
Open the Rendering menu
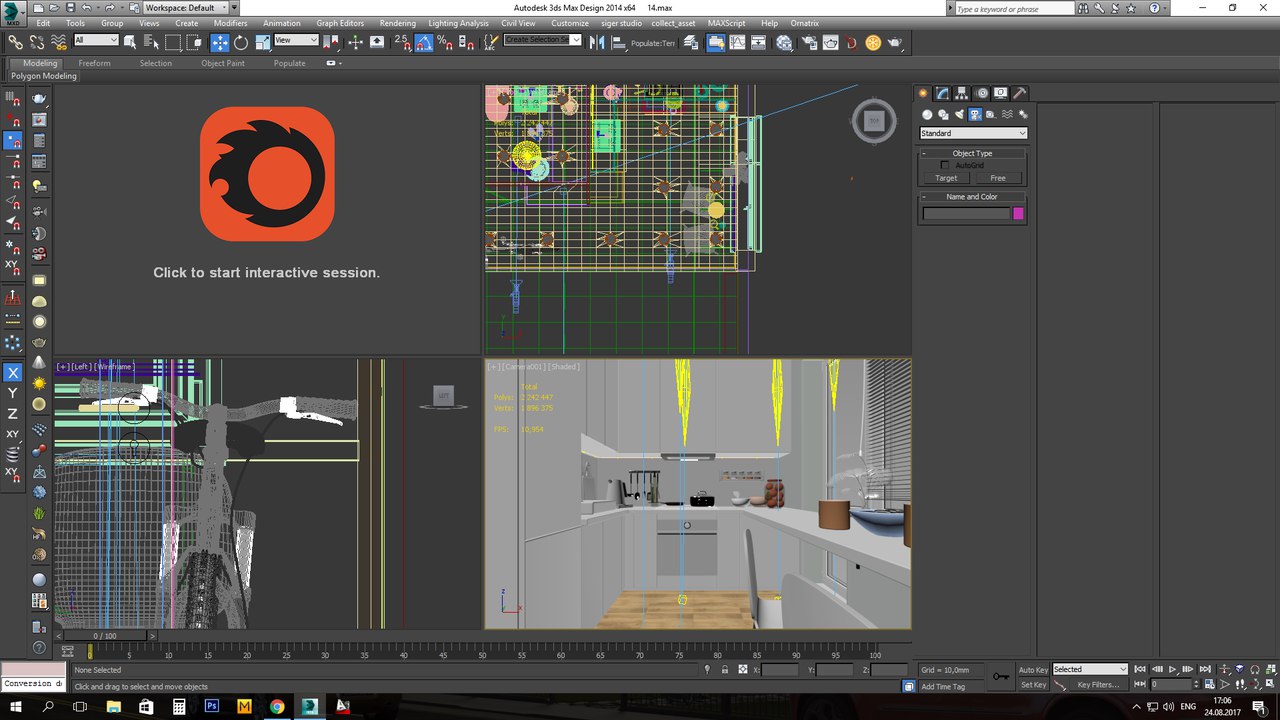[397, 23]
